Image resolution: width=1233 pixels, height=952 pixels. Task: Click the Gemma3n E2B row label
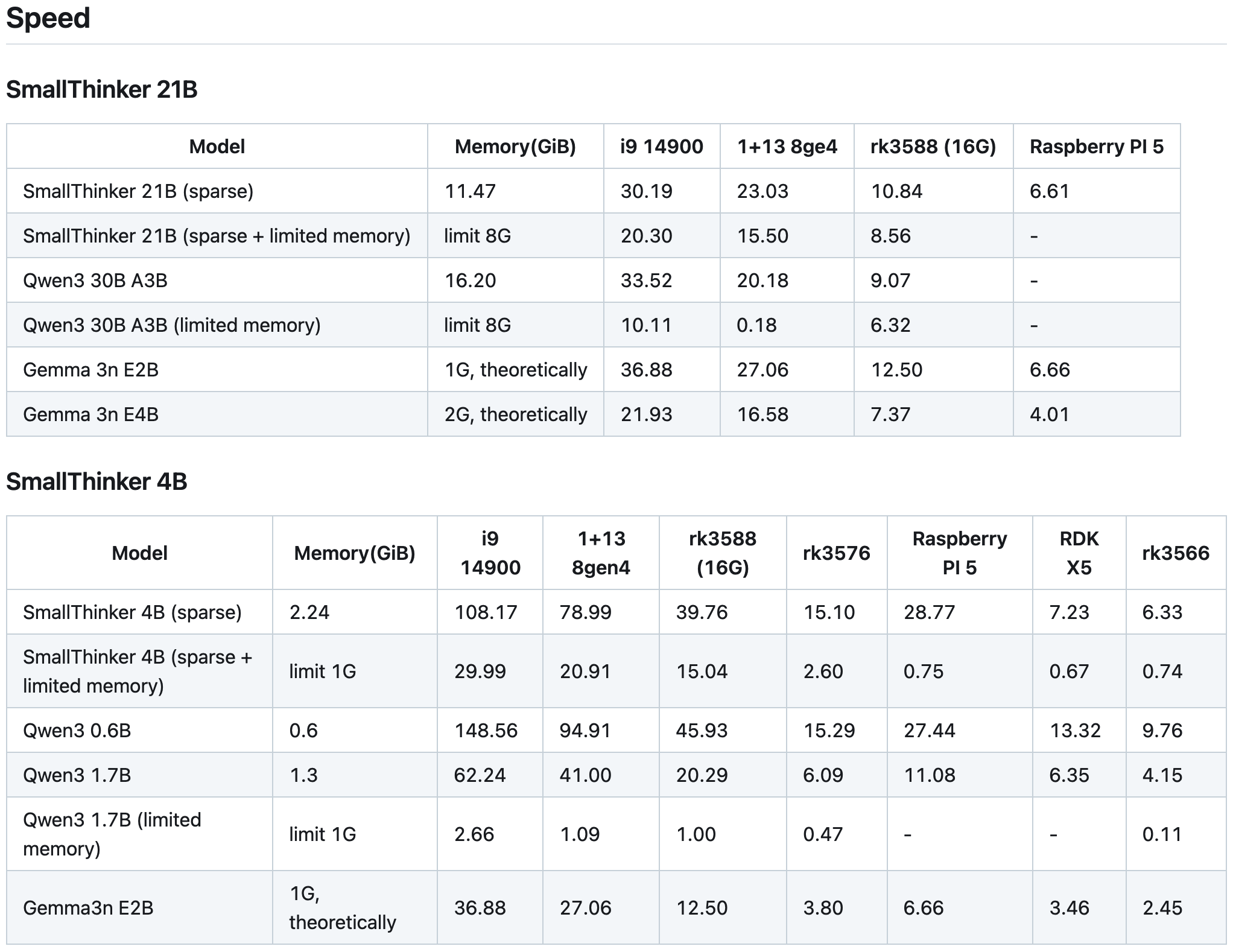click(88, 908)
